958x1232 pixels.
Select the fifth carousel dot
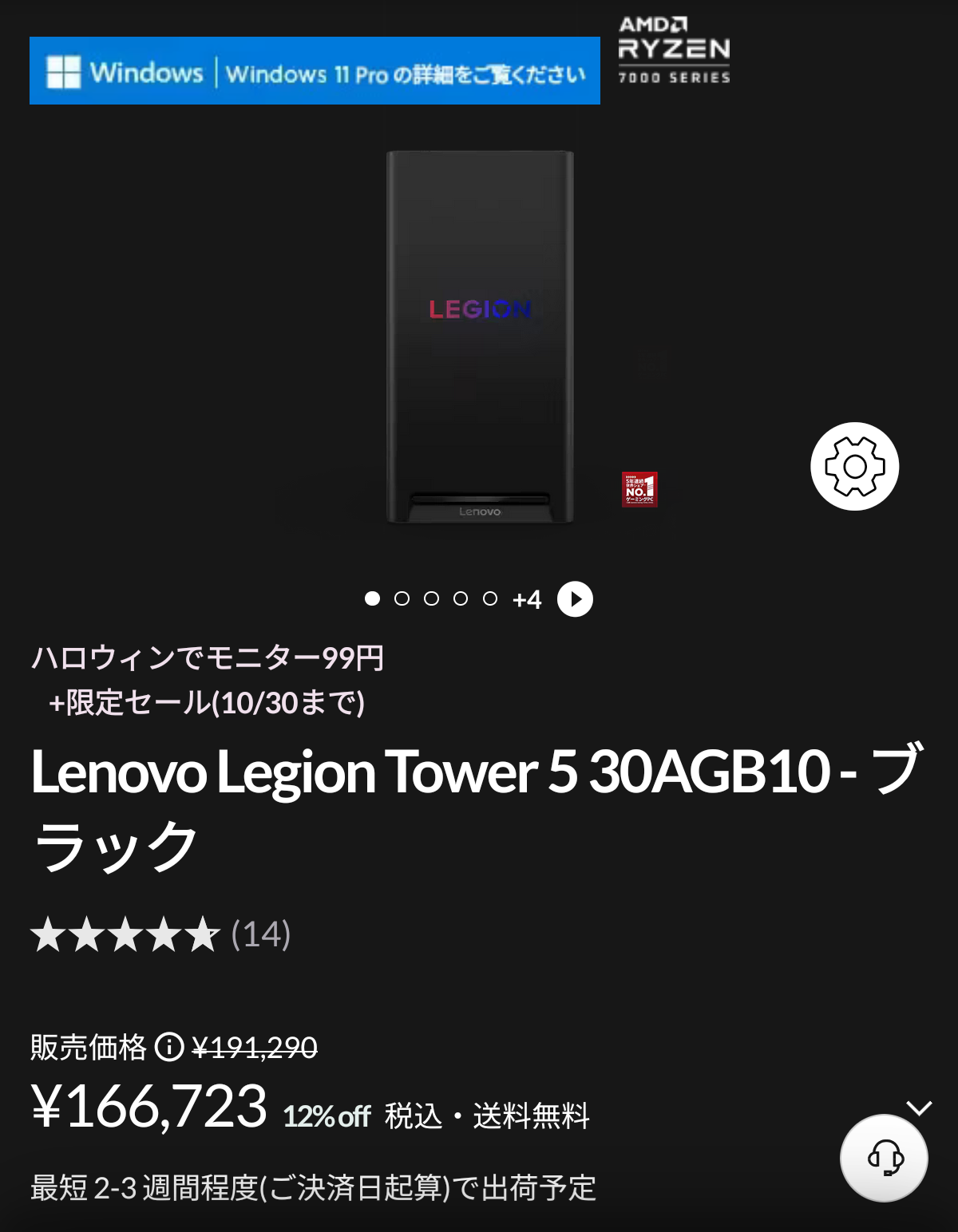[x=490, y=598]
